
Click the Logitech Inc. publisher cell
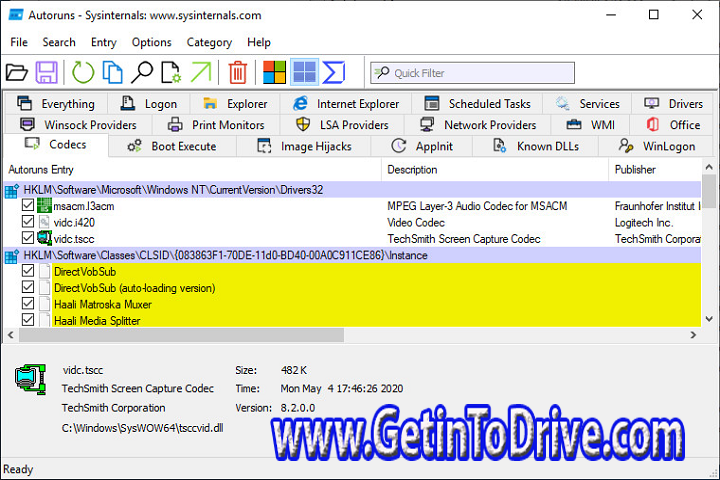coord(644,223)
